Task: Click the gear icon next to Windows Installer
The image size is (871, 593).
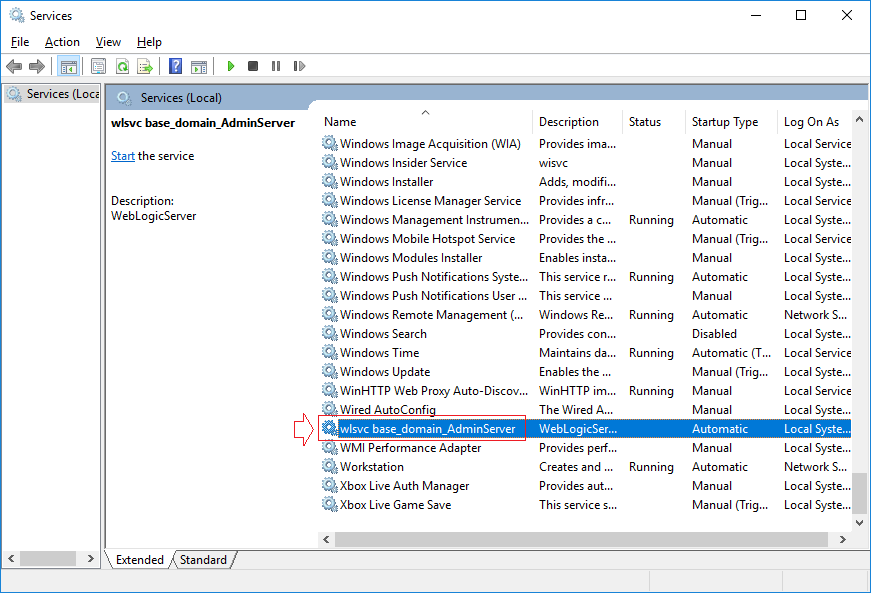Action: click(329, 181)
